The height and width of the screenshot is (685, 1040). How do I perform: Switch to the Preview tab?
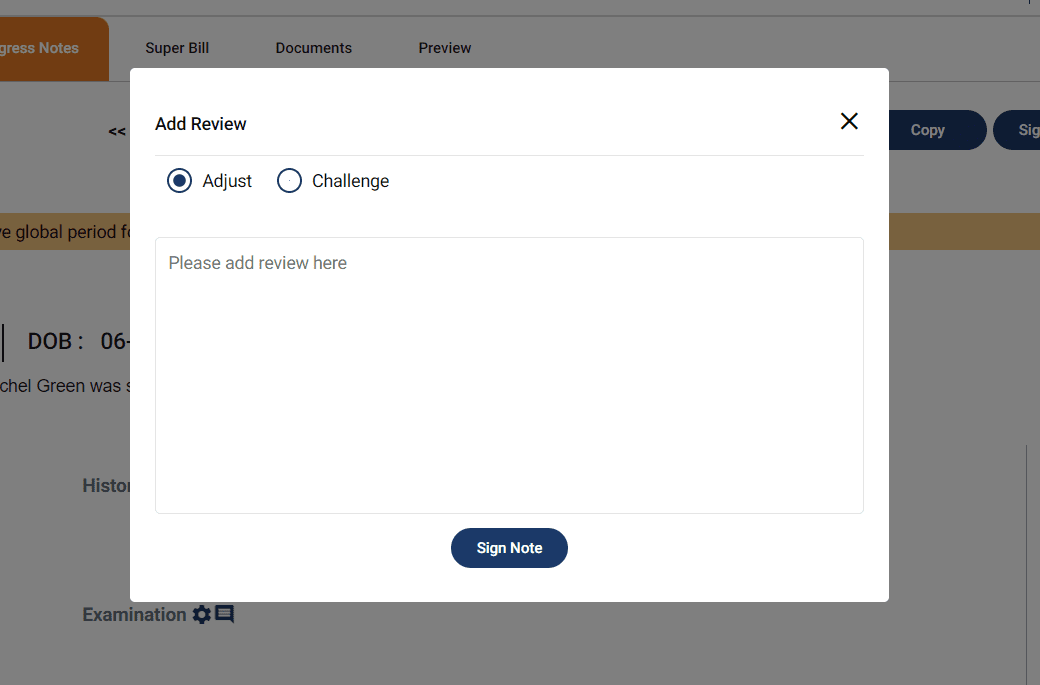pyautogui.click(x=444, y=47)
